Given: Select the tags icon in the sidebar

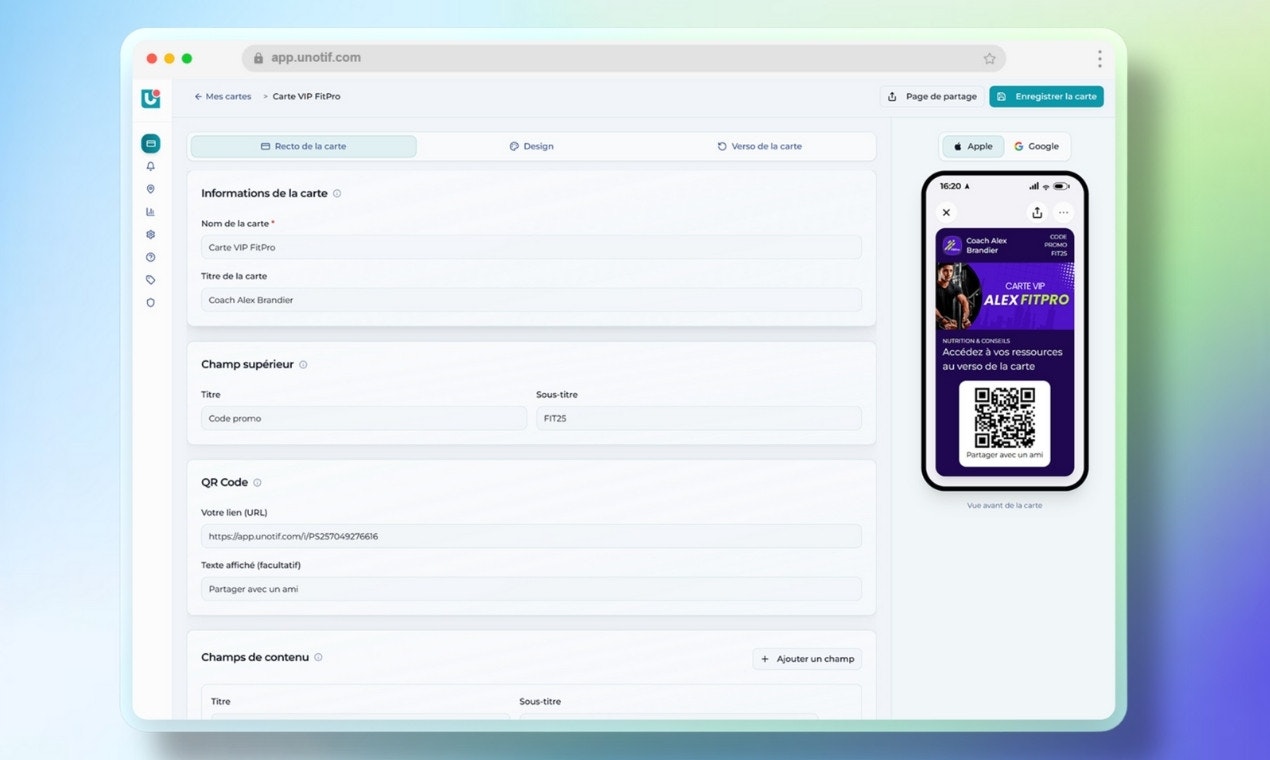Looking at the screenshot, I should tap(150, 280).
